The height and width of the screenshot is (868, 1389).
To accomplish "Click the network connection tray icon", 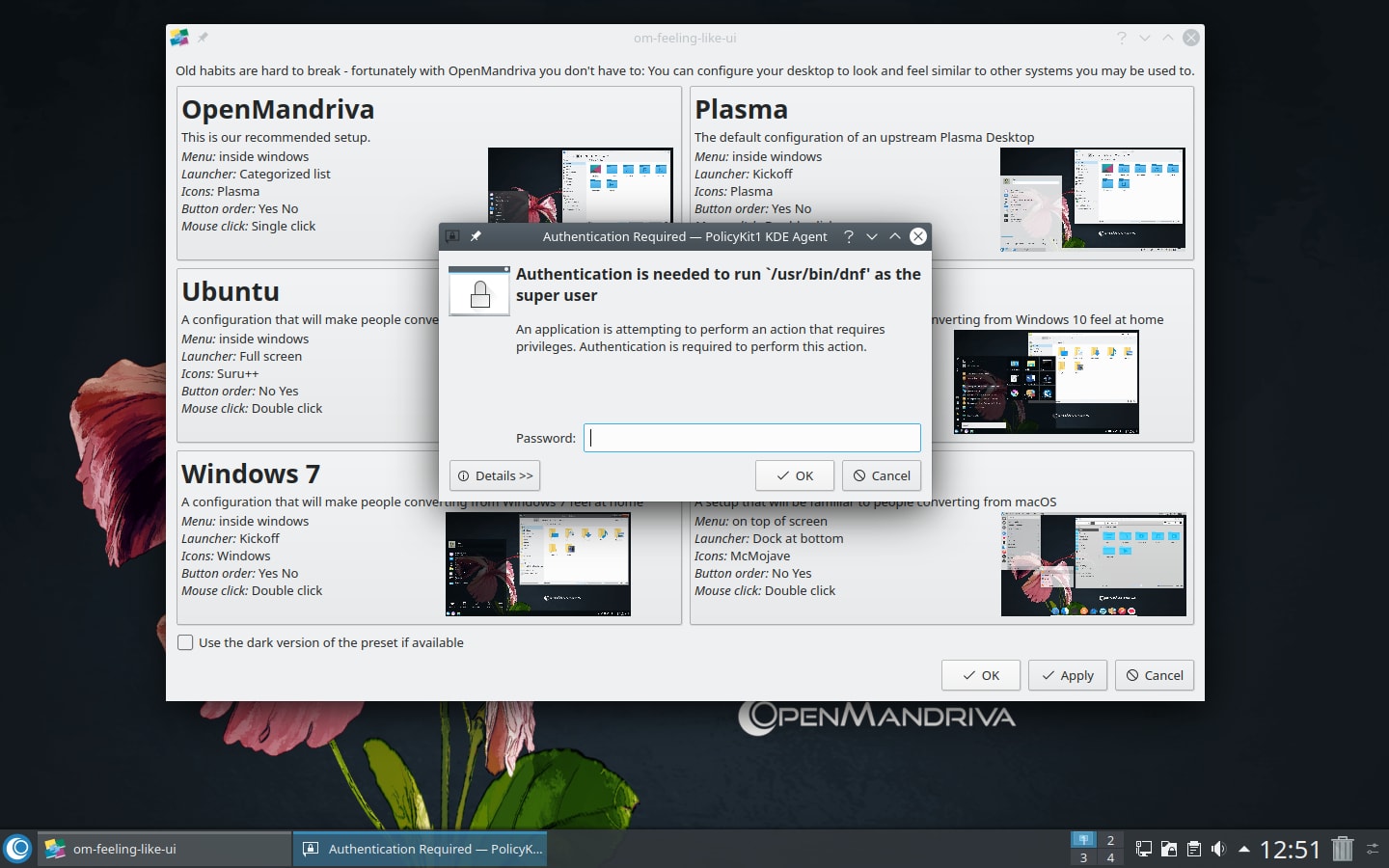I will (x=1144, y=849).
